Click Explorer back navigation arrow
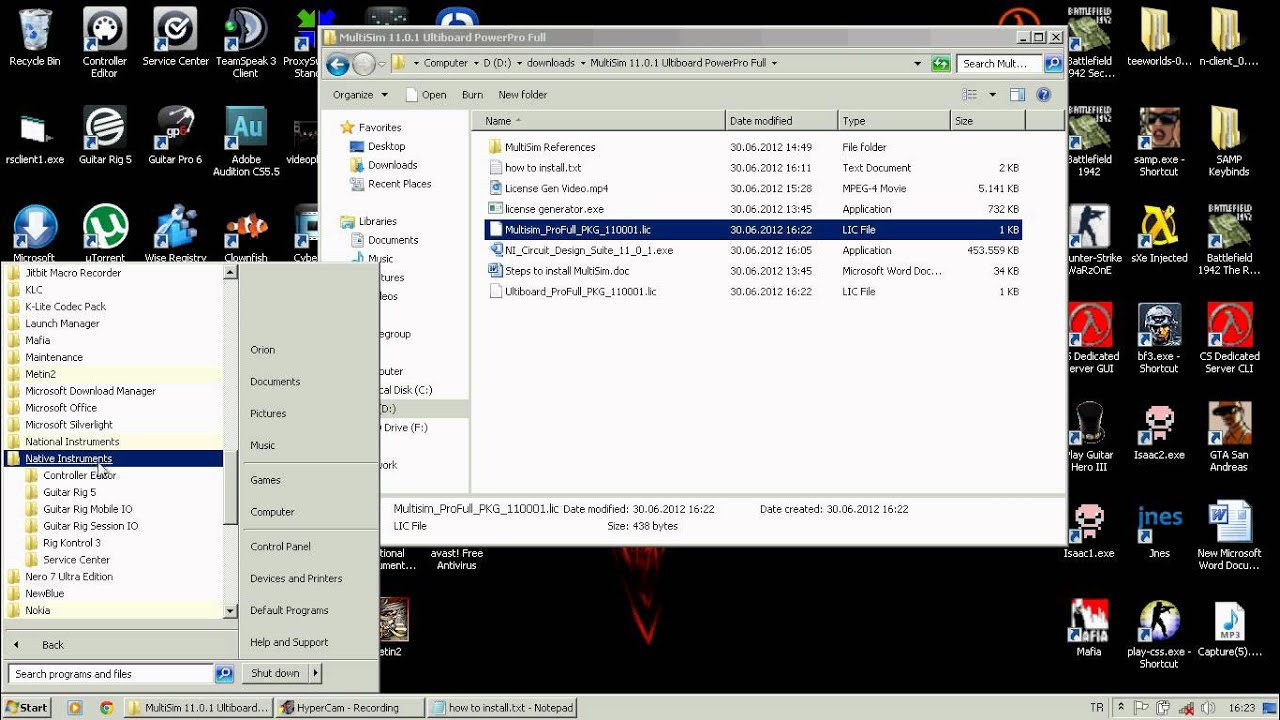Viewport: 1280px width, 720px height. pyautogui.click(x=338, y=64)
